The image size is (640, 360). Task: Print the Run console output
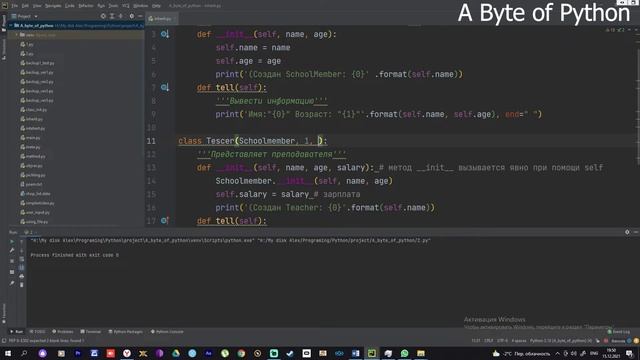click(x=22, y=276)
